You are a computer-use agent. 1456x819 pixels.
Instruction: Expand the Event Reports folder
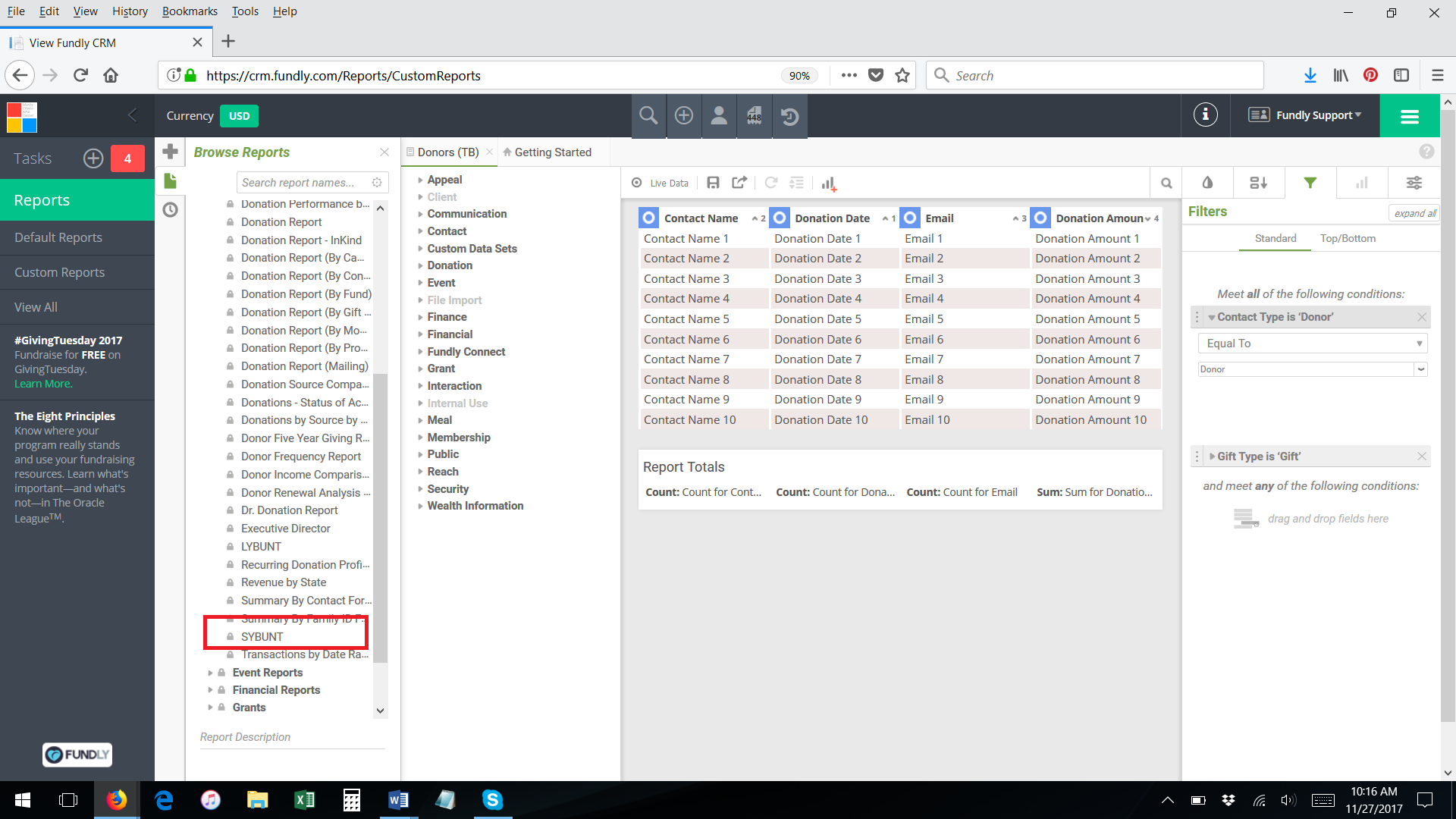tap(210, 673)
